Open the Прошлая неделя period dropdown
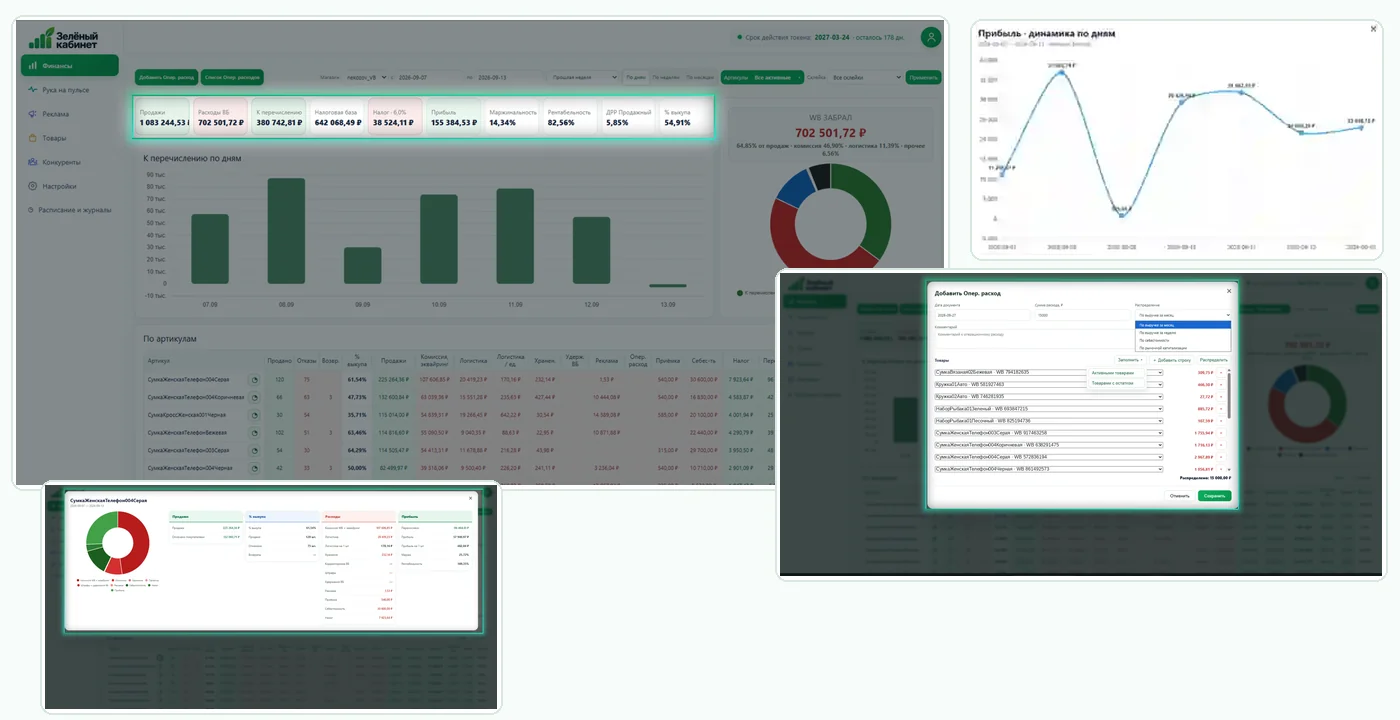 tap(582, 77)
